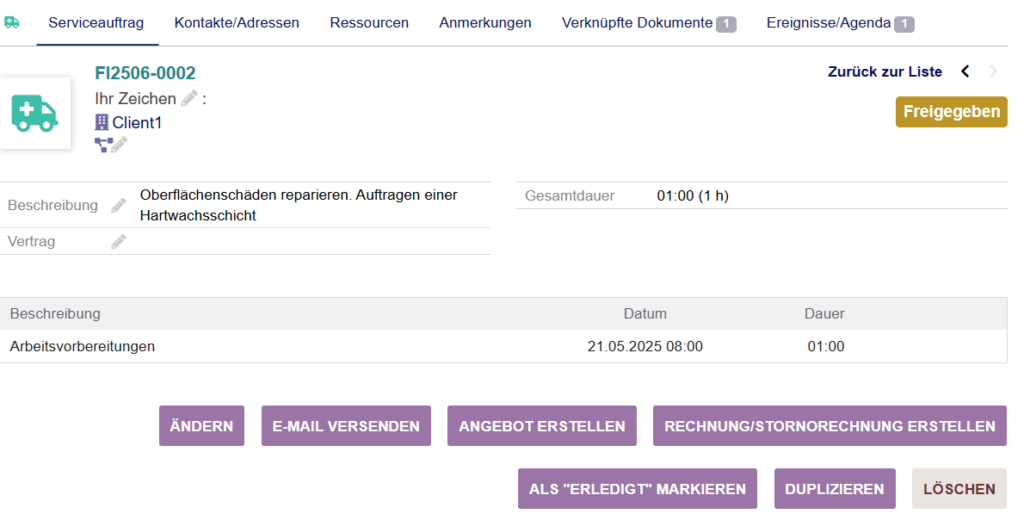The image size is (1024, 520).
Task: Click the large ambulance intervention icon
Action: [35, 113]
